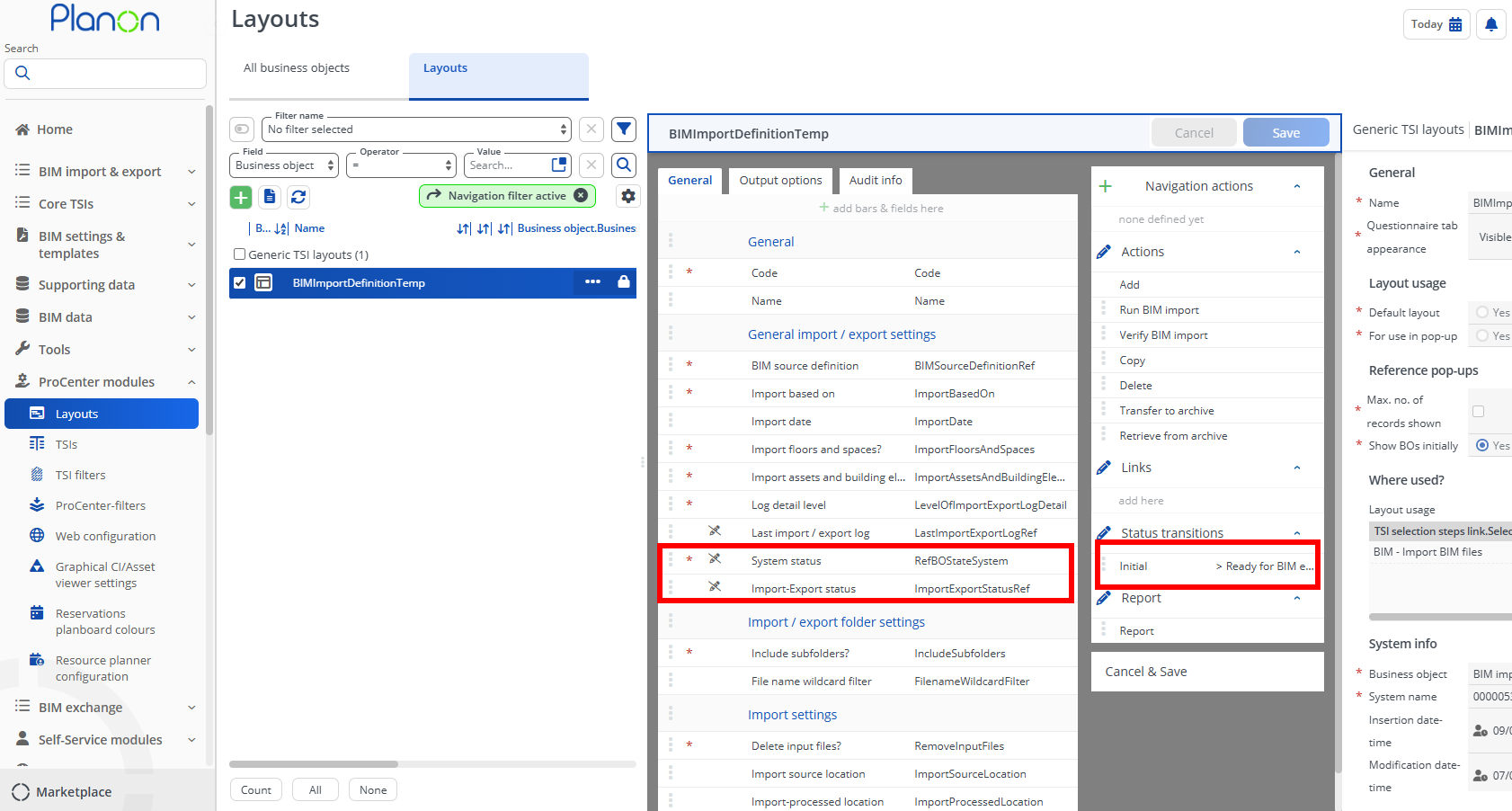Clear the selected filter name
Image resolution: width=1512 pixels, height=811 pixels.
point(591,129)
